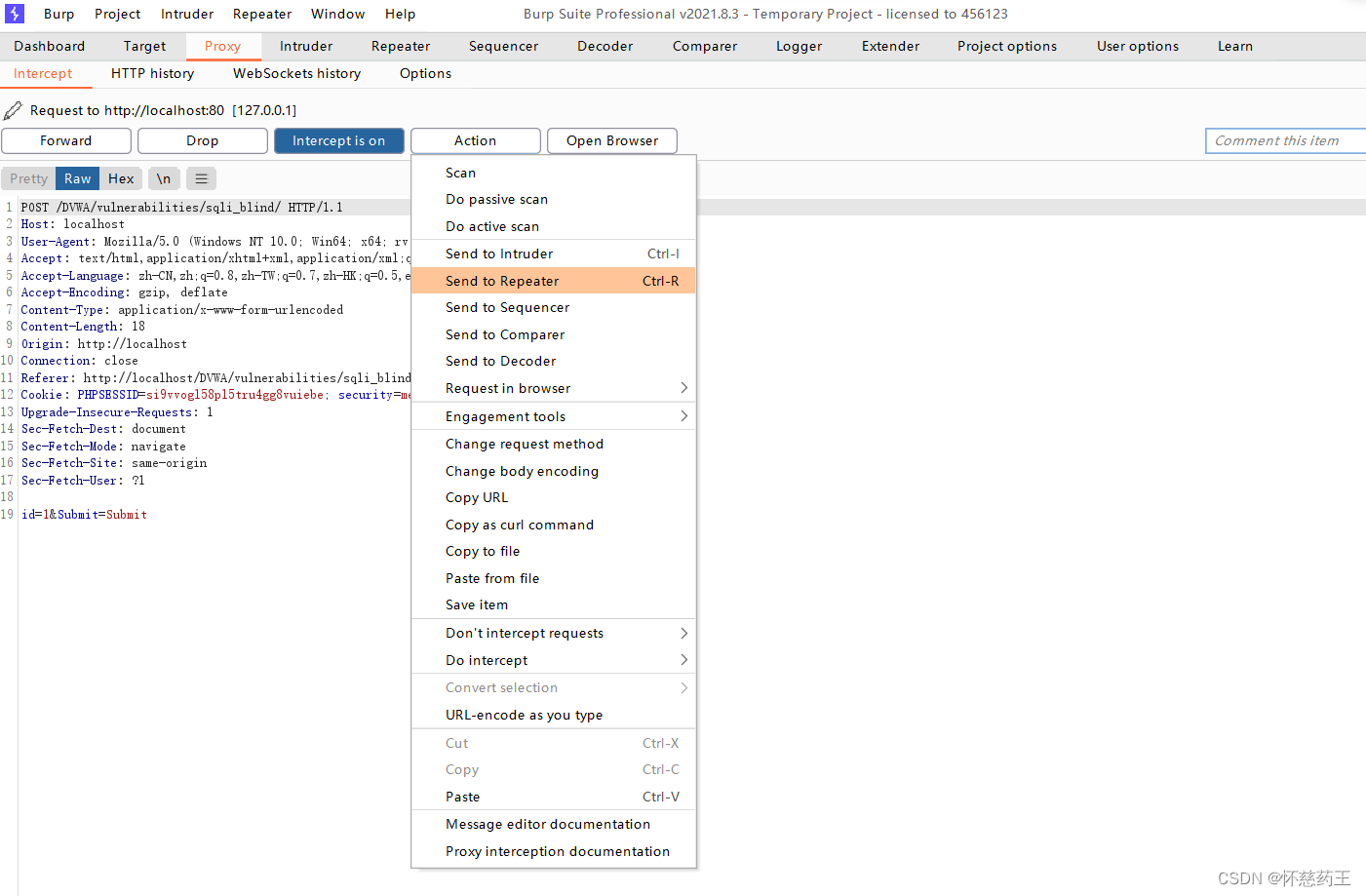
Task: Switch to the Extender tab
Action: [890, 46]
